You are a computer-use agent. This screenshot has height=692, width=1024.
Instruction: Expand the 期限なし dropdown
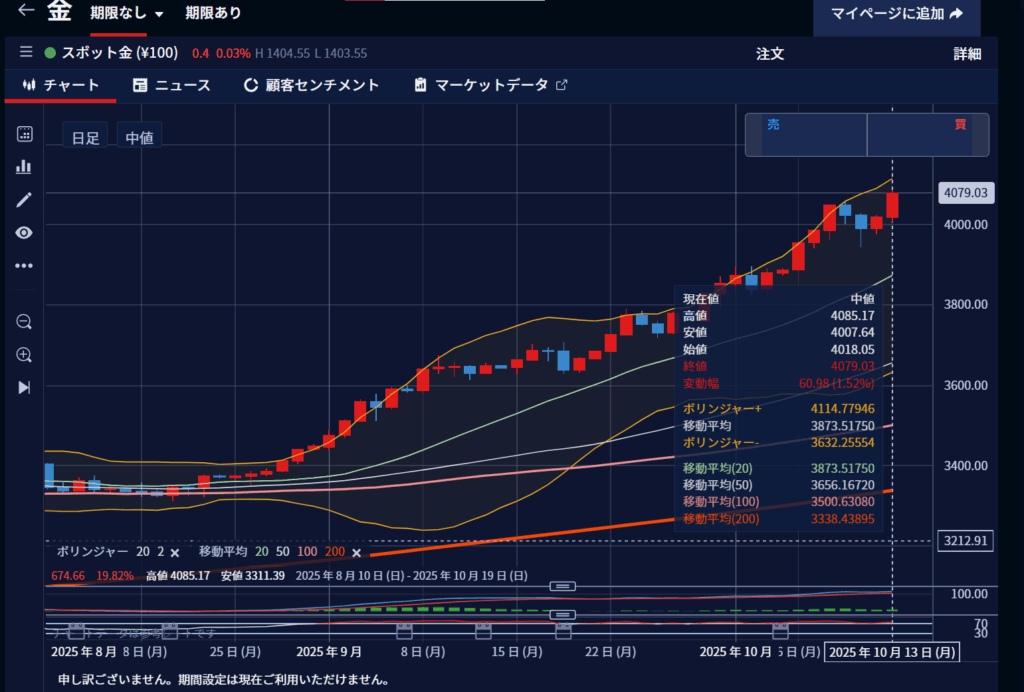pos(127,14)
